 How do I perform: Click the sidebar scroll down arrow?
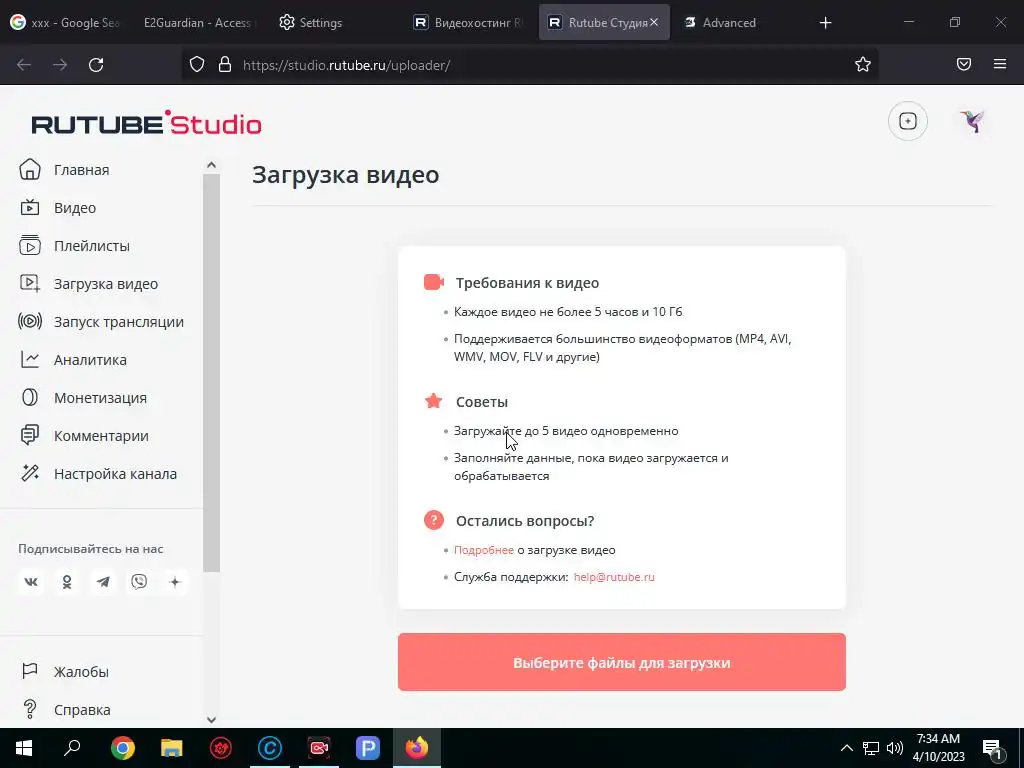click(x=211, y=720)
